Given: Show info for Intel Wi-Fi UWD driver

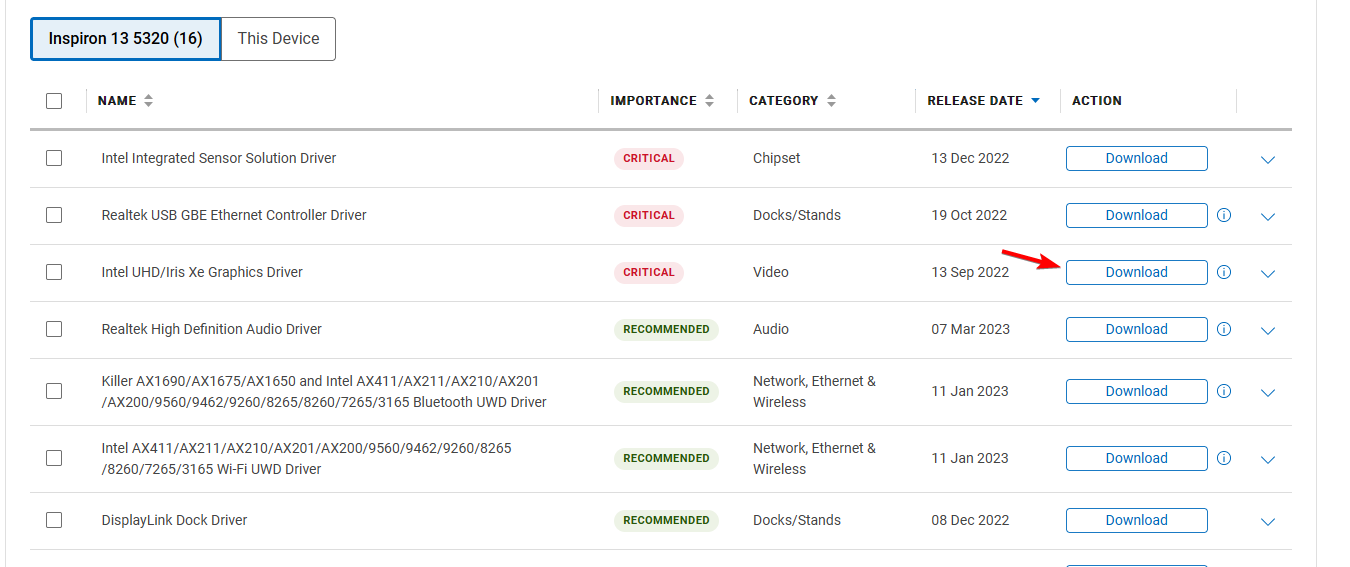Looking at the screenshot, I should (1224, 458).
